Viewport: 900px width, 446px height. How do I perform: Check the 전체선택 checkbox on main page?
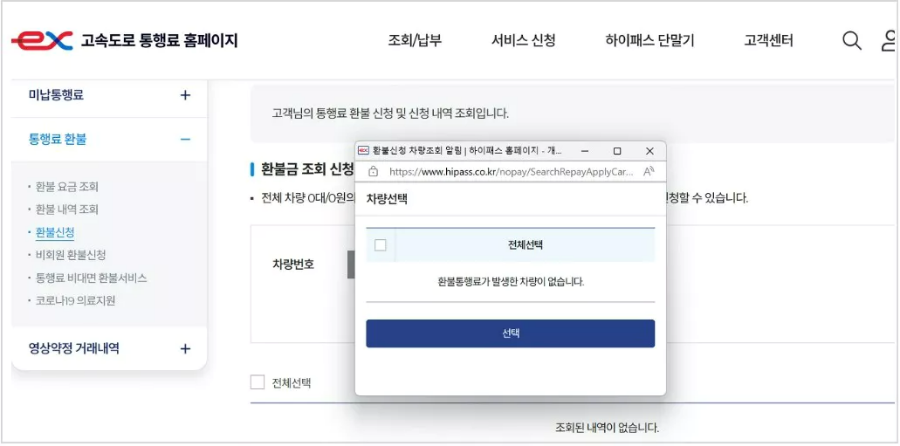point(257,382)
